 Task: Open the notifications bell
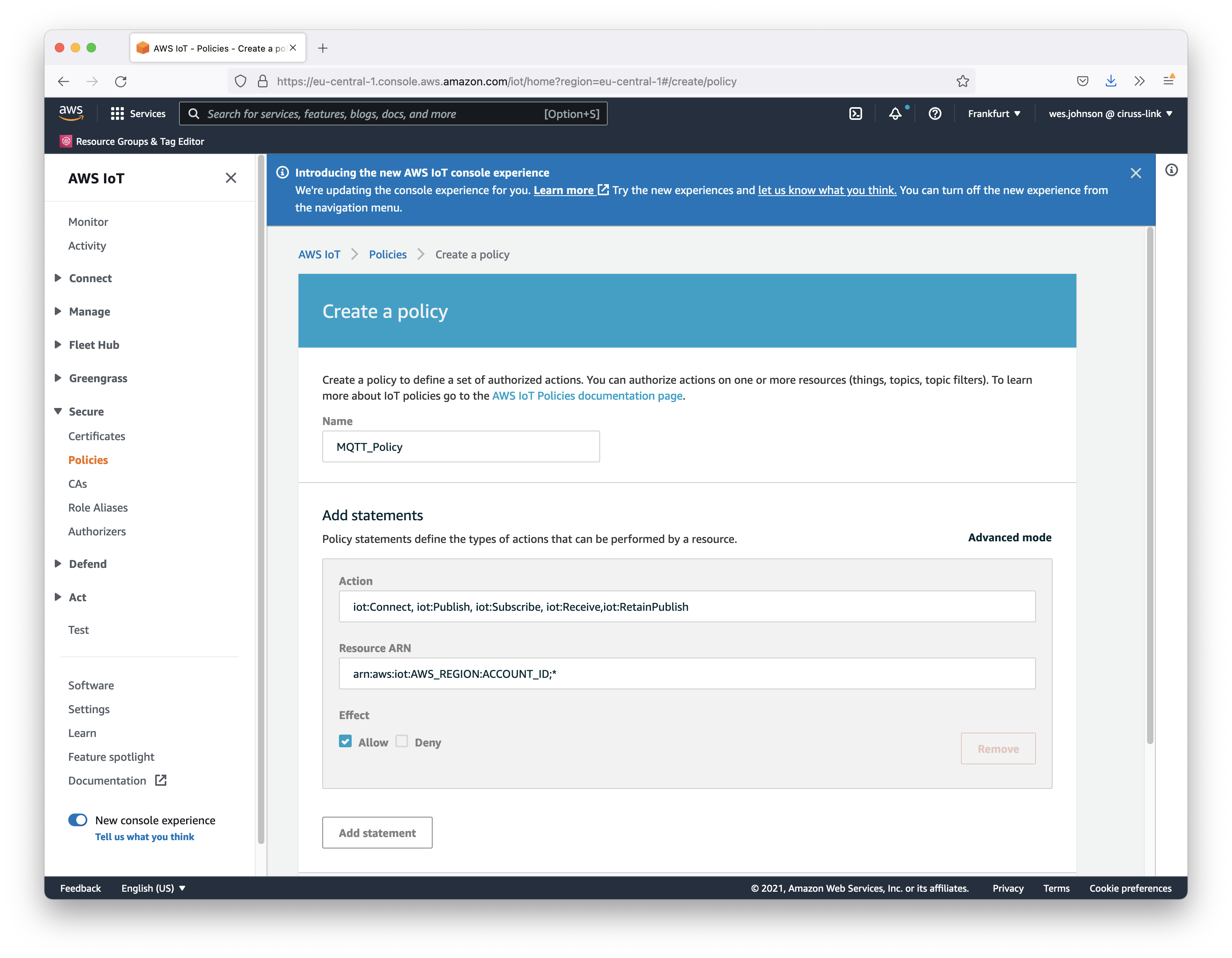click(895, 114)
